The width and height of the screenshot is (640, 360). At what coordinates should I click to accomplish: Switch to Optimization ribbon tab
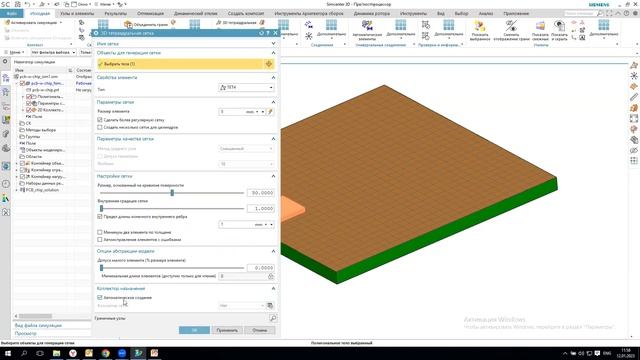click(x=150, y=13)
